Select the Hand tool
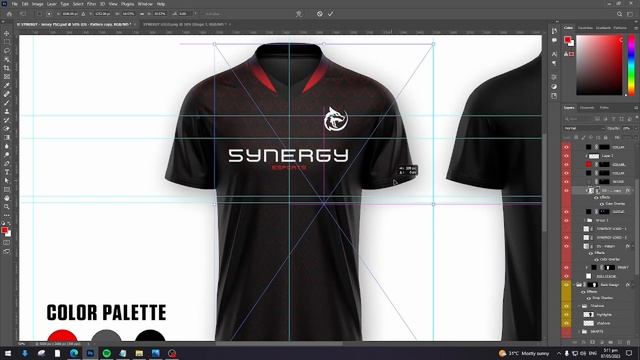This screenshot has width=640, height=360. 7,198
